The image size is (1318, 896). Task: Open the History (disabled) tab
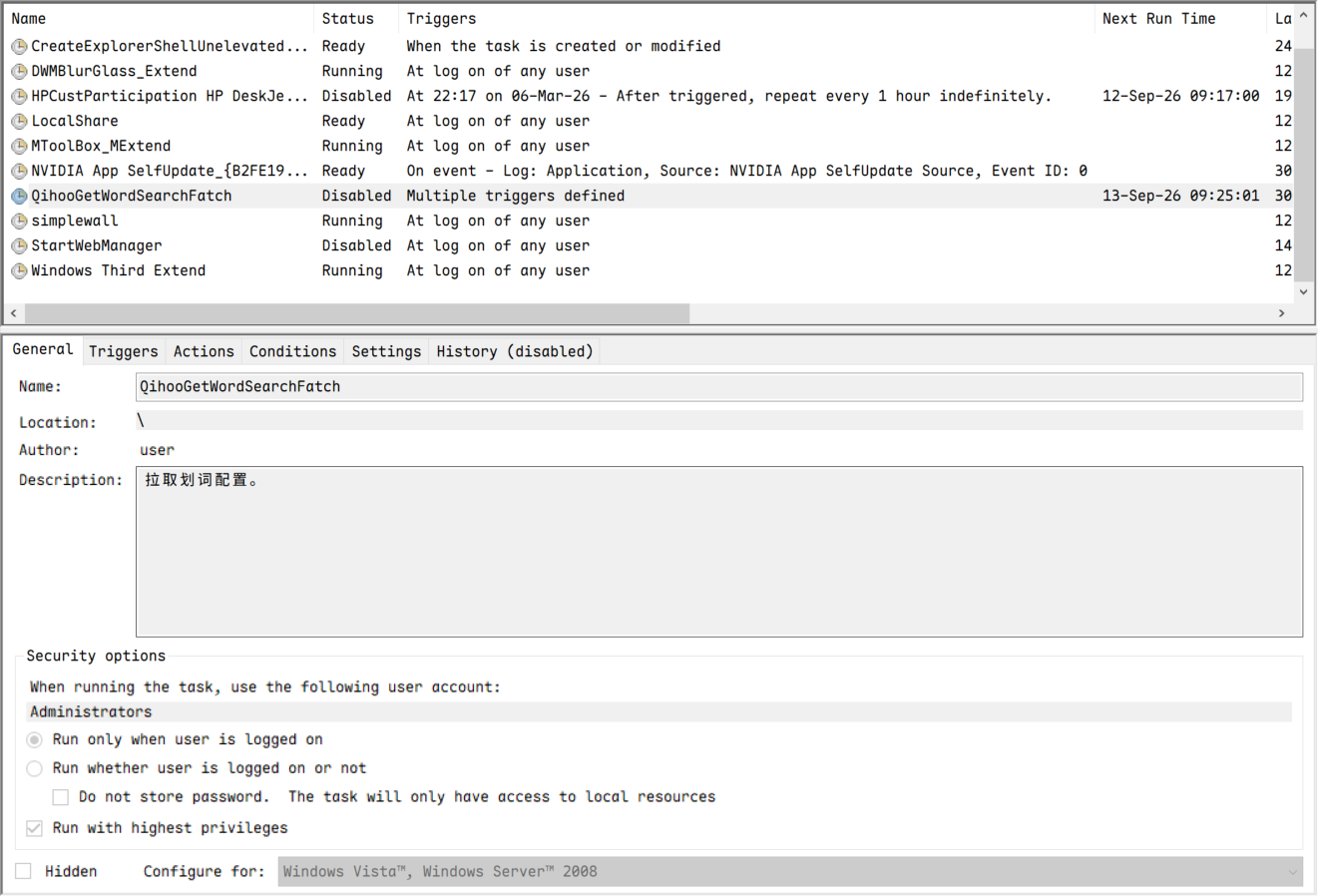(515, 351)
